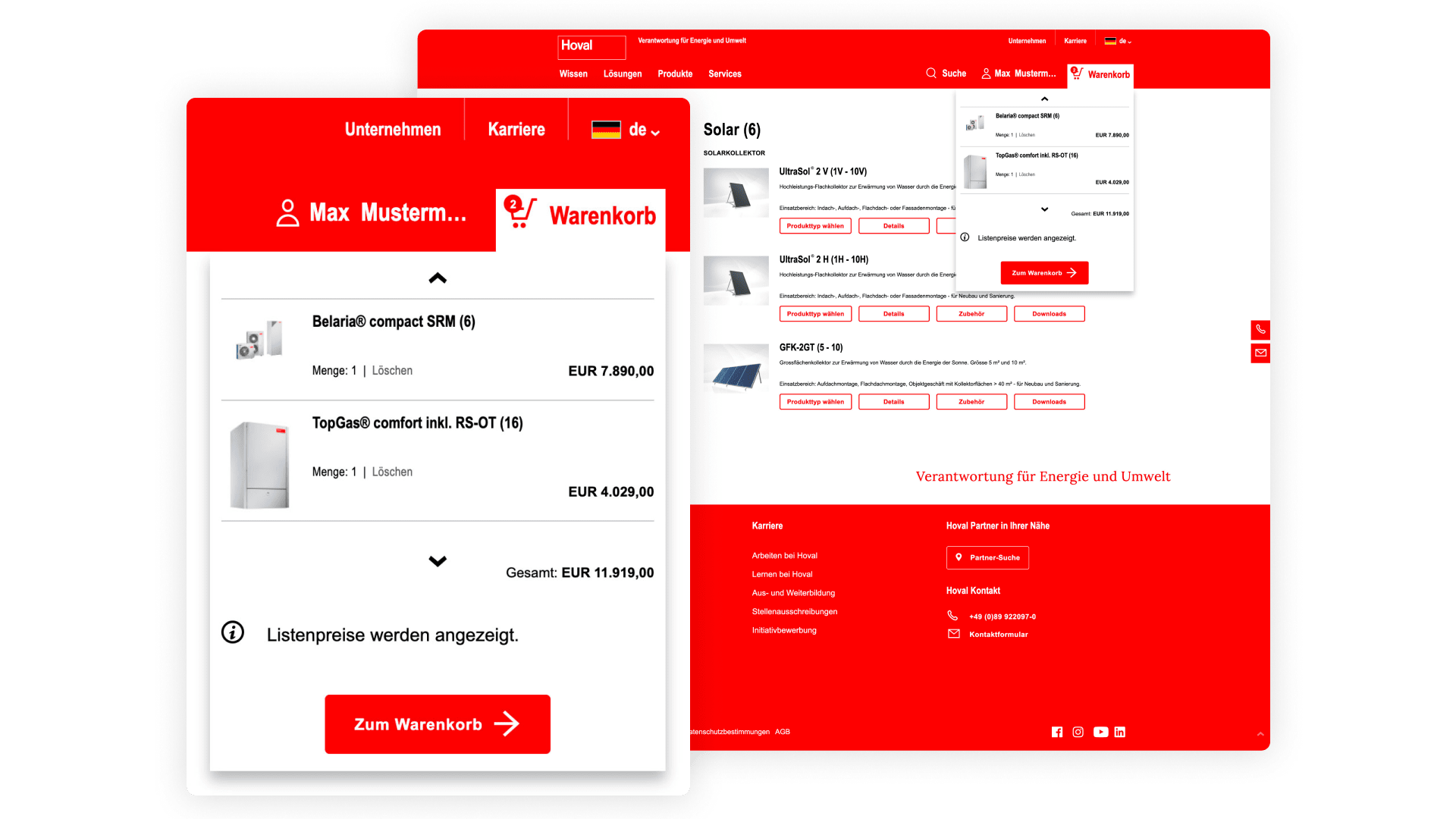Click Produkttyp wählen for GFK-2GT product
Screen dimensions: 1456x819
click(x=814, y=401)
